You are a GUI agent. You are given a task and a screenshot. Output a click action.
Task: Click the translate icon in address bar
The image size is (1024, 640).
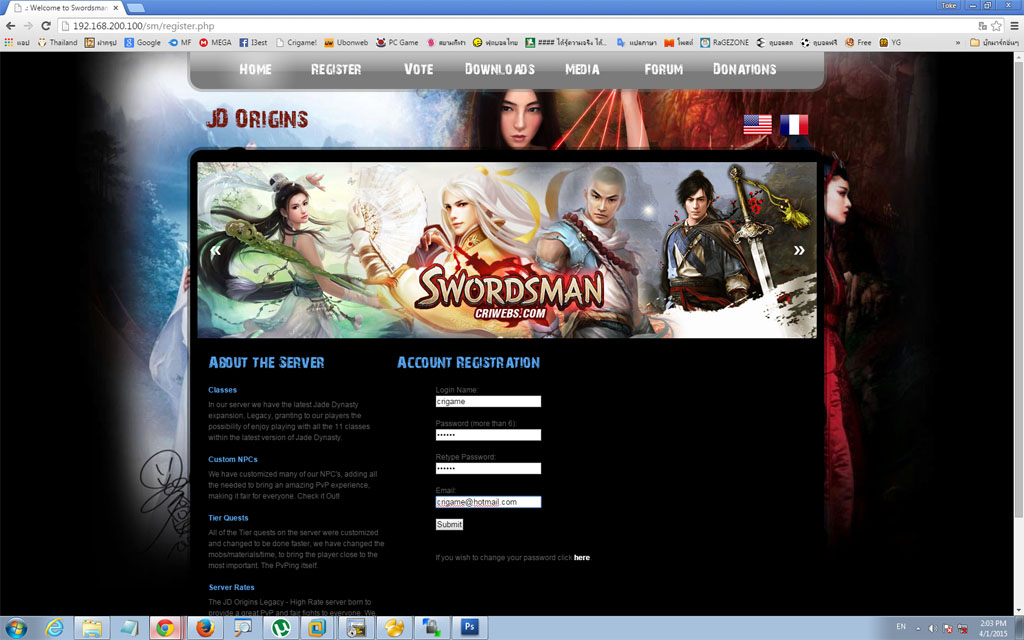982,26
